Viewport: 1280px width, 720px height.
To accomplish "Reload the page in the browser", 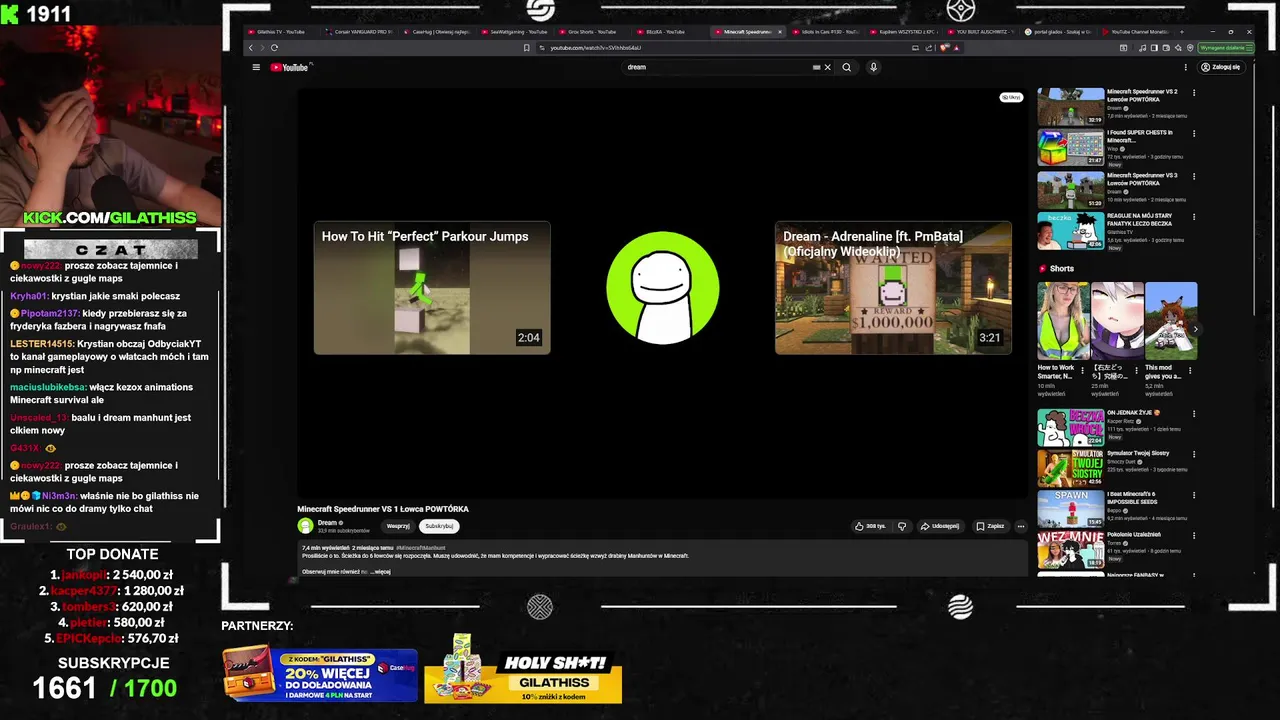I will coord(274,47).
